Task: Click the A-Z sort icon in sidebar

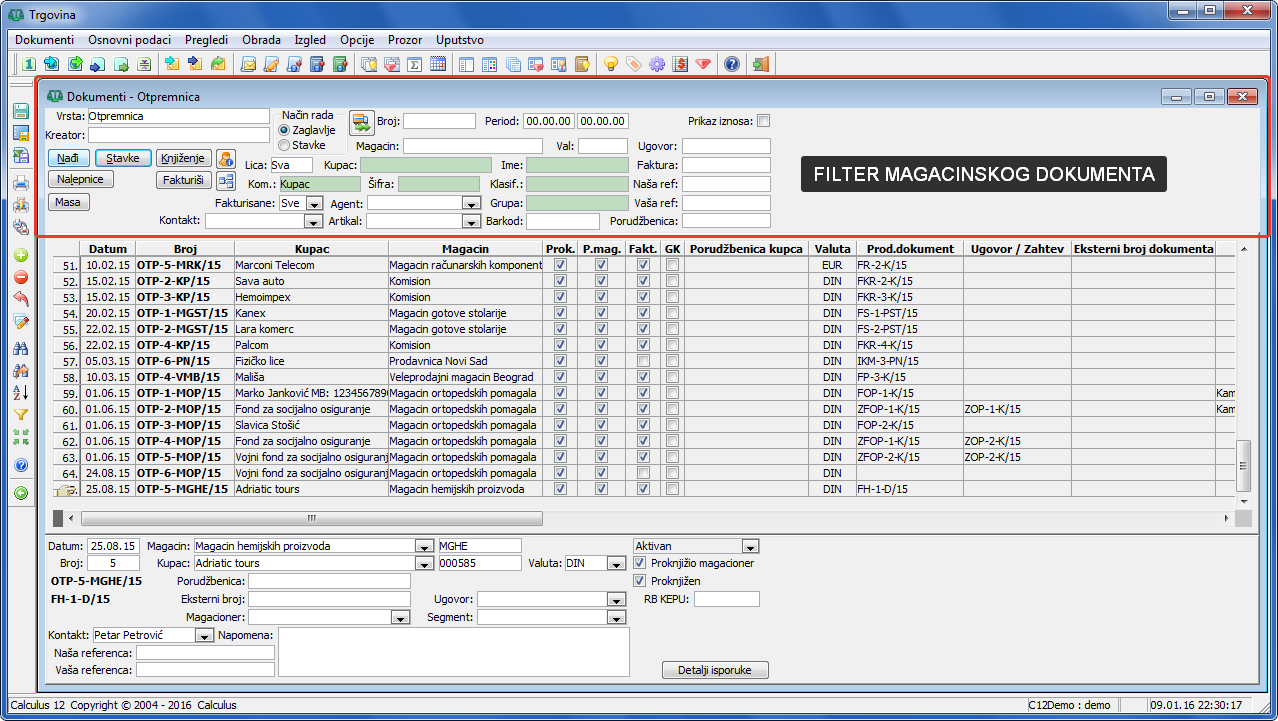Action: click(x=21, y=392)
